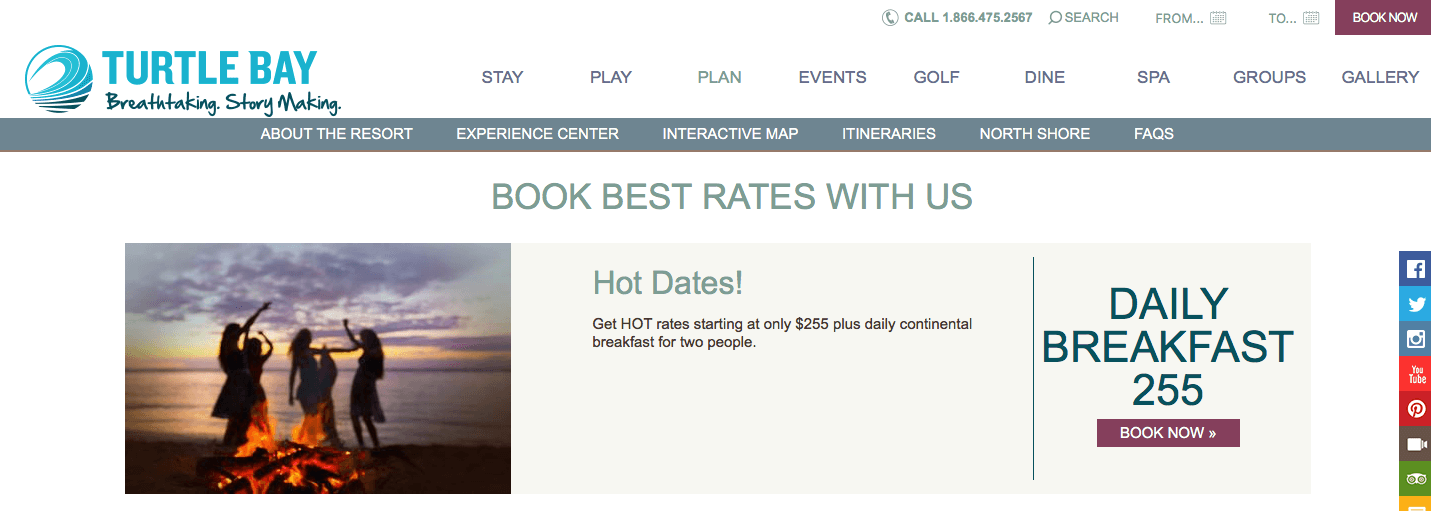Click Book Now under Daily Breakfast 255
1431x511 pixels.
[x=1168, y=433]
